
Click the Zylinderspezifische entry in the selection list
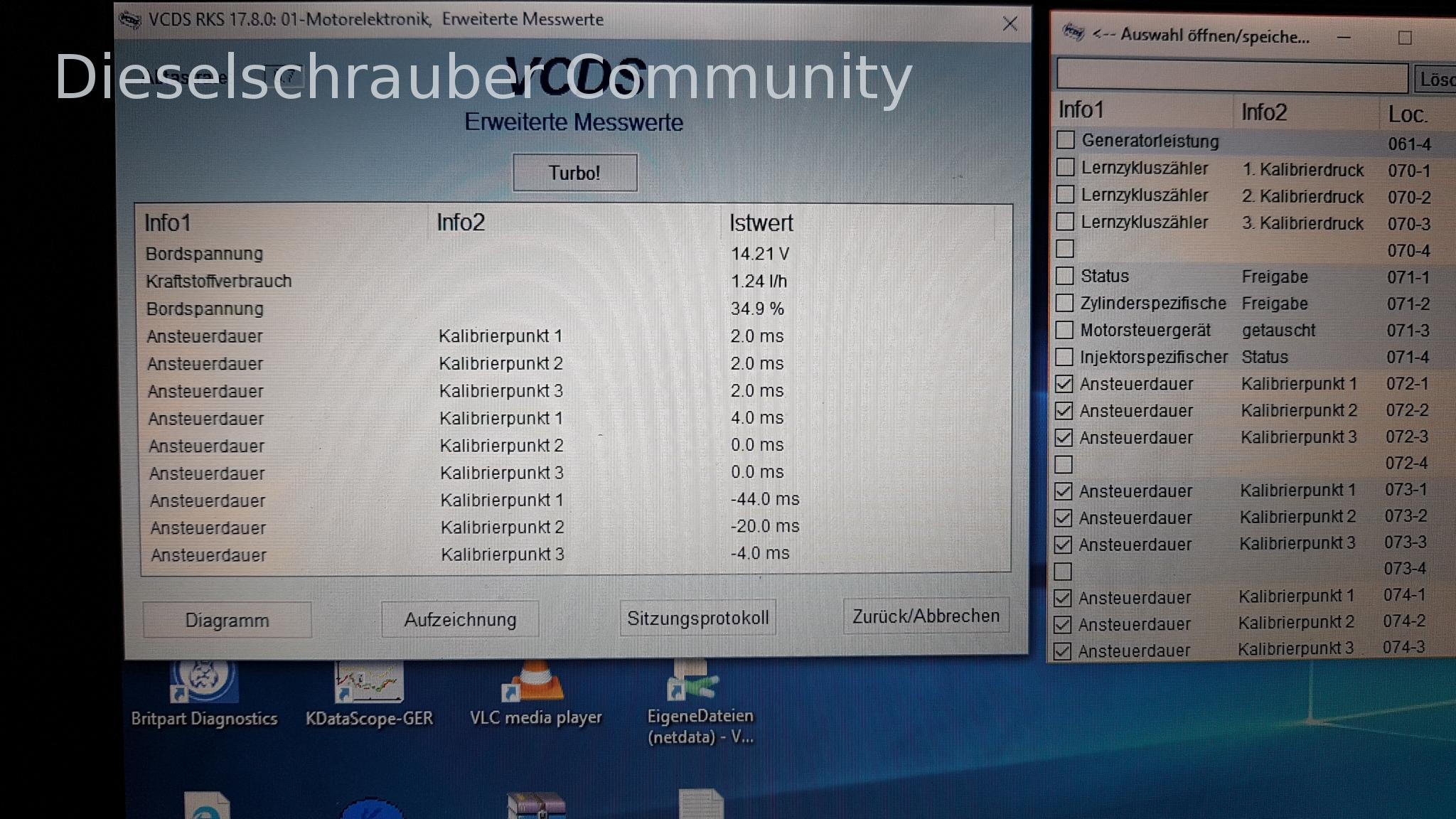click(1153, 304)
